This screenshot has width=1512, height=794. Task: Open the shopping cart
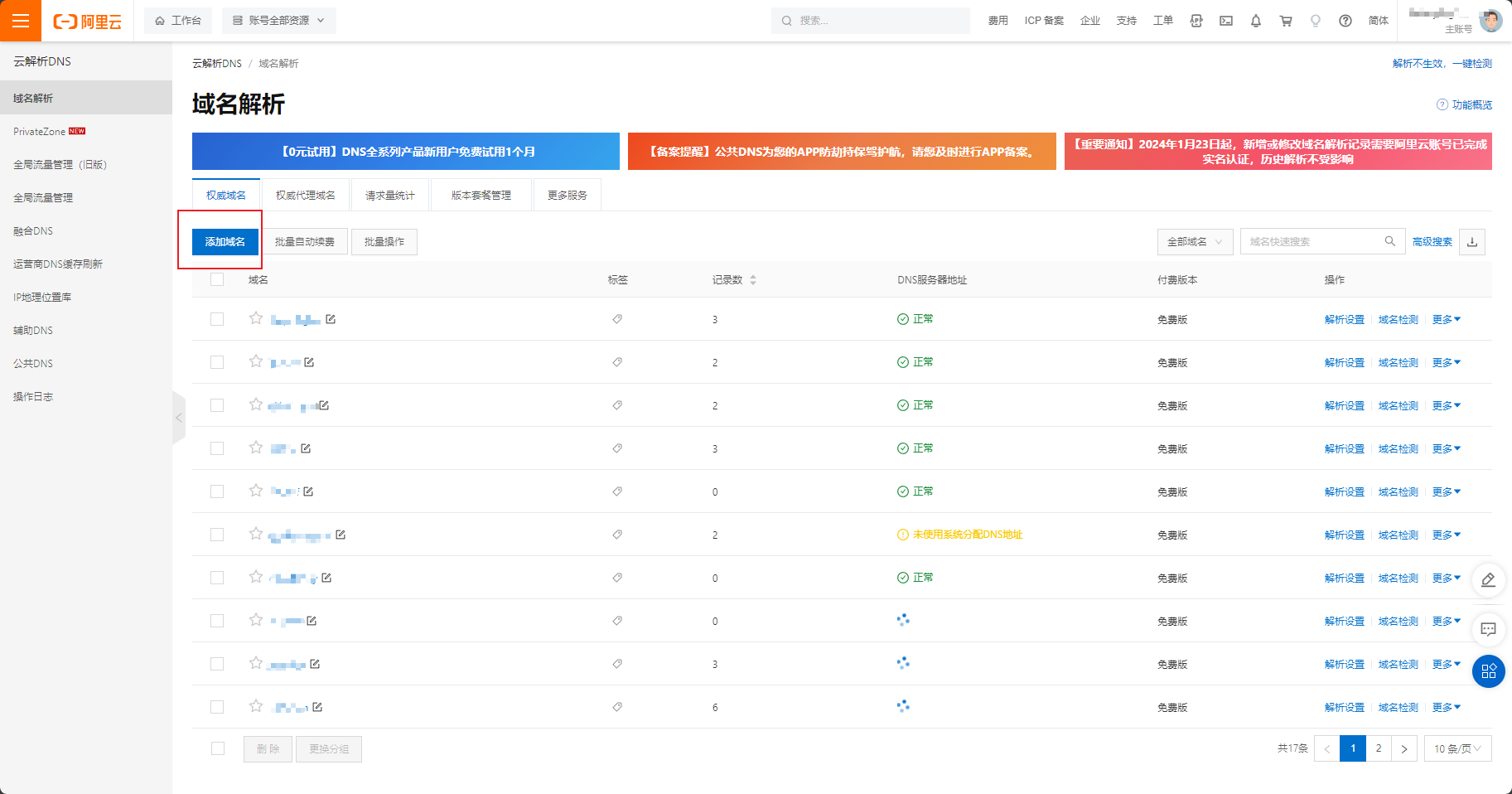pos(1286,21)
